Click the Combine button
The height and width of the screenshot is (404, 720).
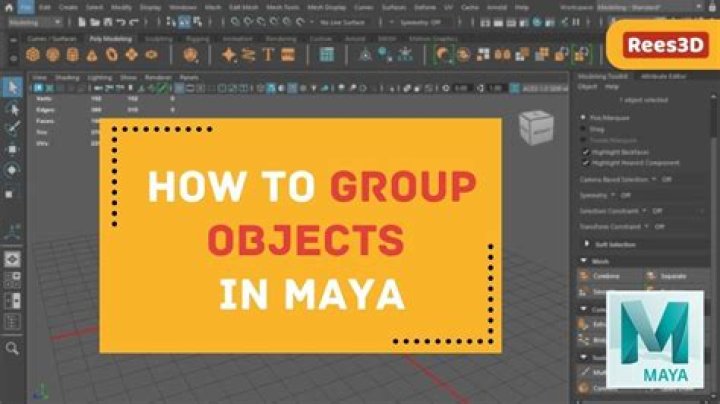(x=608, y=276)
